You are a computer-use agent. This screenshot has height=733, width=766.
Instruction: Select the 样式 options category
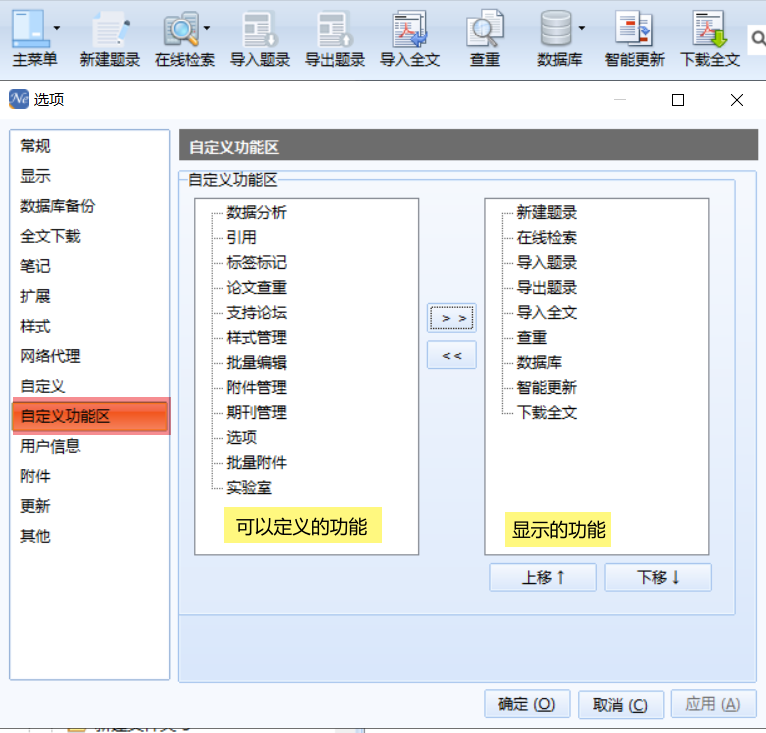[35, 326]
